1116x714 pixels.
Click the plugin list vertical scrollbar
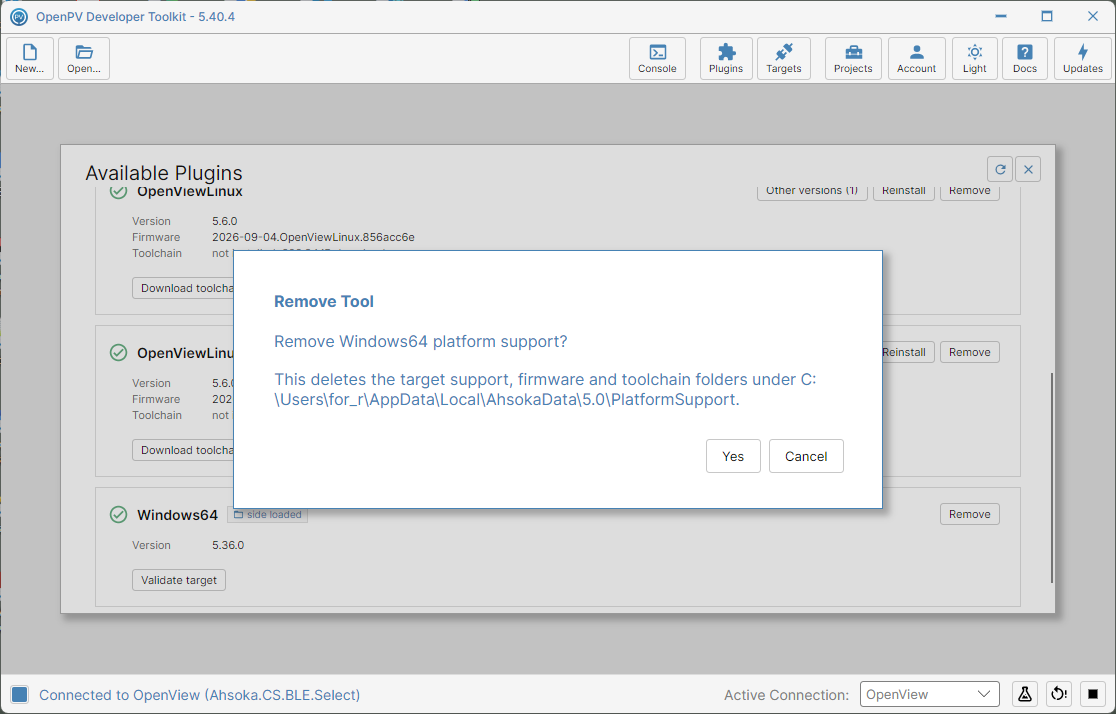pyautogui.click(x=1051, y=478)
